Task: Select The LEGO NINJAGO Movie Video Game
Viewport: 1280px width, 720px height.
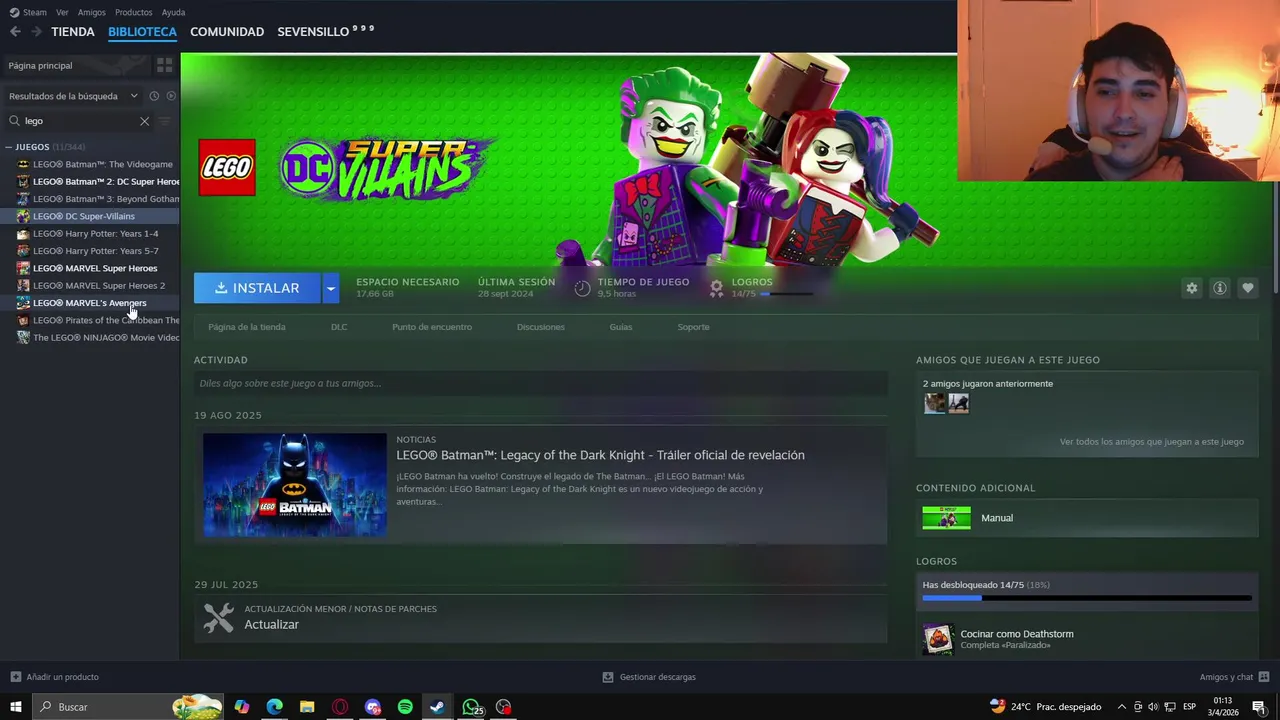Action: 106,338
